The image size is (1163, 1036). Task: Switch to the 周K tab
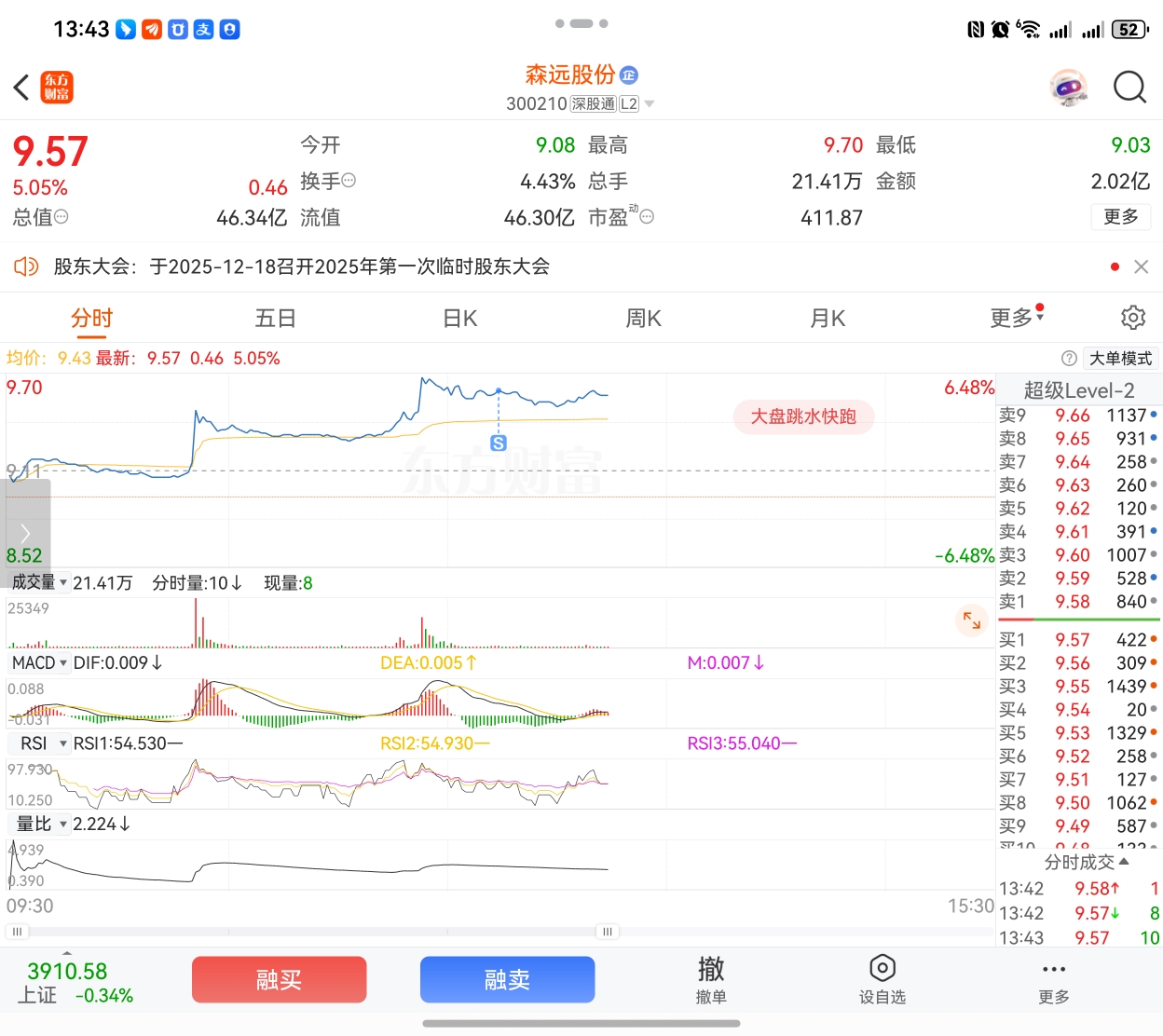pyautogui.click(x=643, y=319)
